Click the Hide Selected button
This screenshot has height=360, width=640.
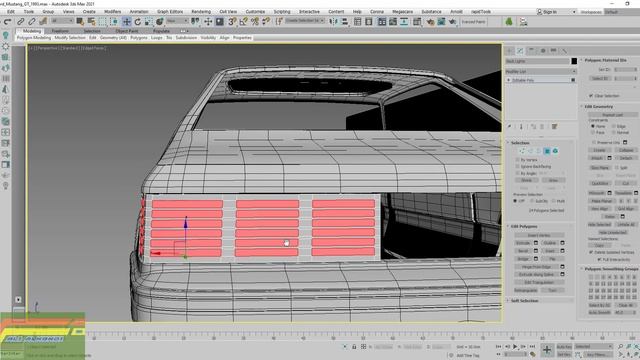[x=599, y=224]
